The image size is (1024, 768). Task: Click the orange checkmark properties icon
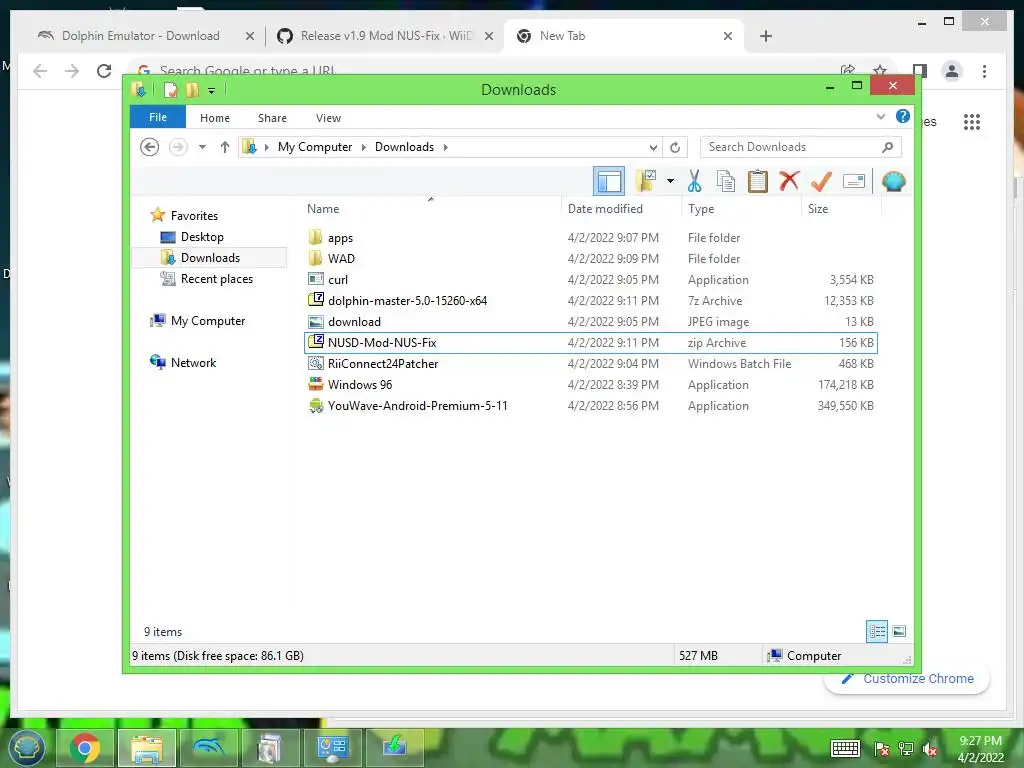pos(821,181)
